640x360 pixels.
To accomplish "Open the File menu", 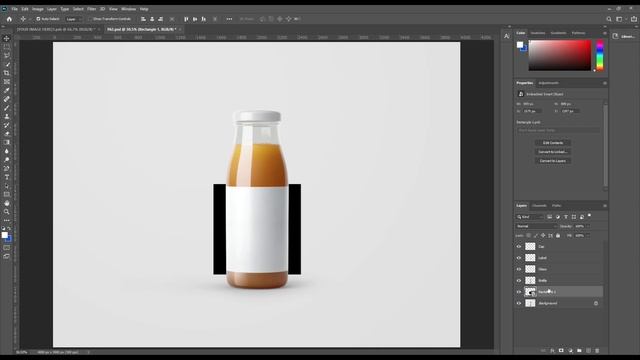I will pyautogui.click(x=14, y=9).
